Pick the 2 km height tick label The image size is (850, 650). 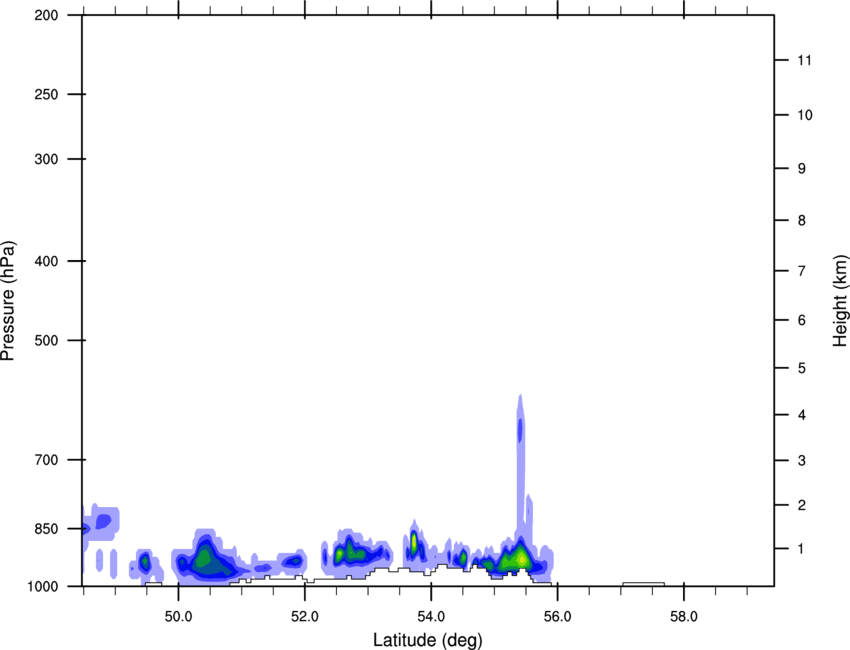(x=802, y=505)
